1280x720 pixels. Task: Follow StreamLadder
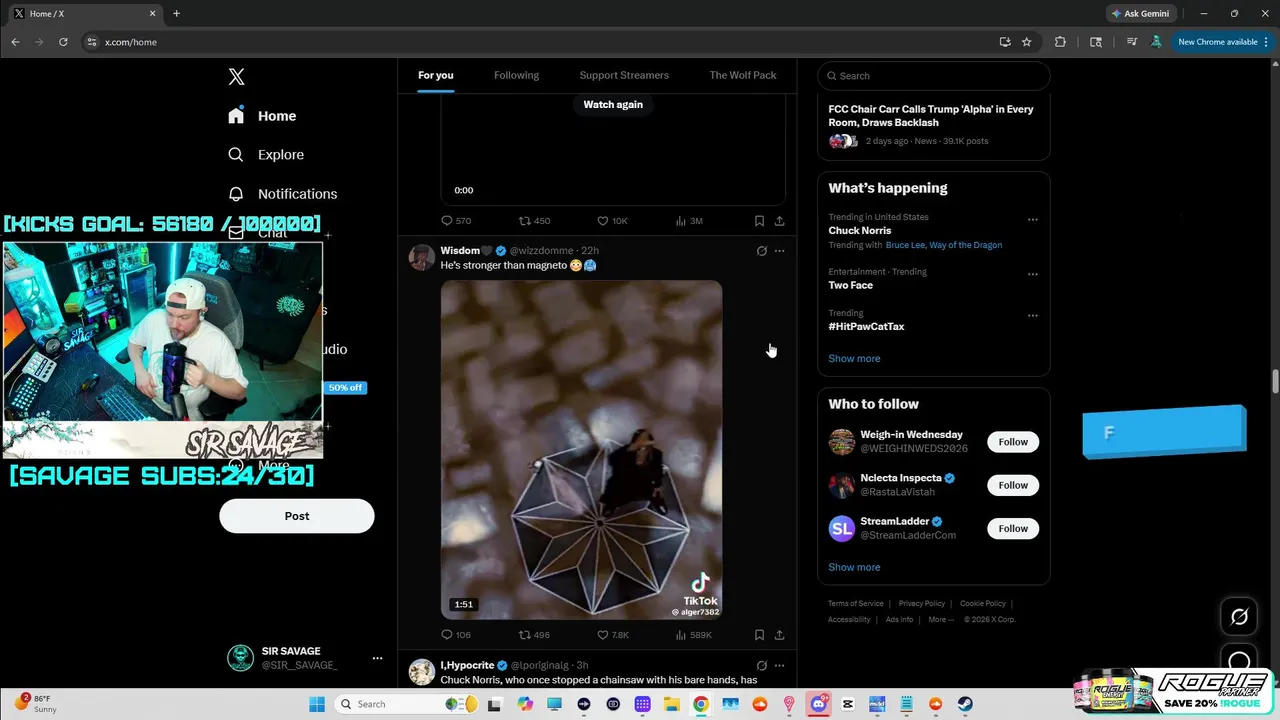1013,528
